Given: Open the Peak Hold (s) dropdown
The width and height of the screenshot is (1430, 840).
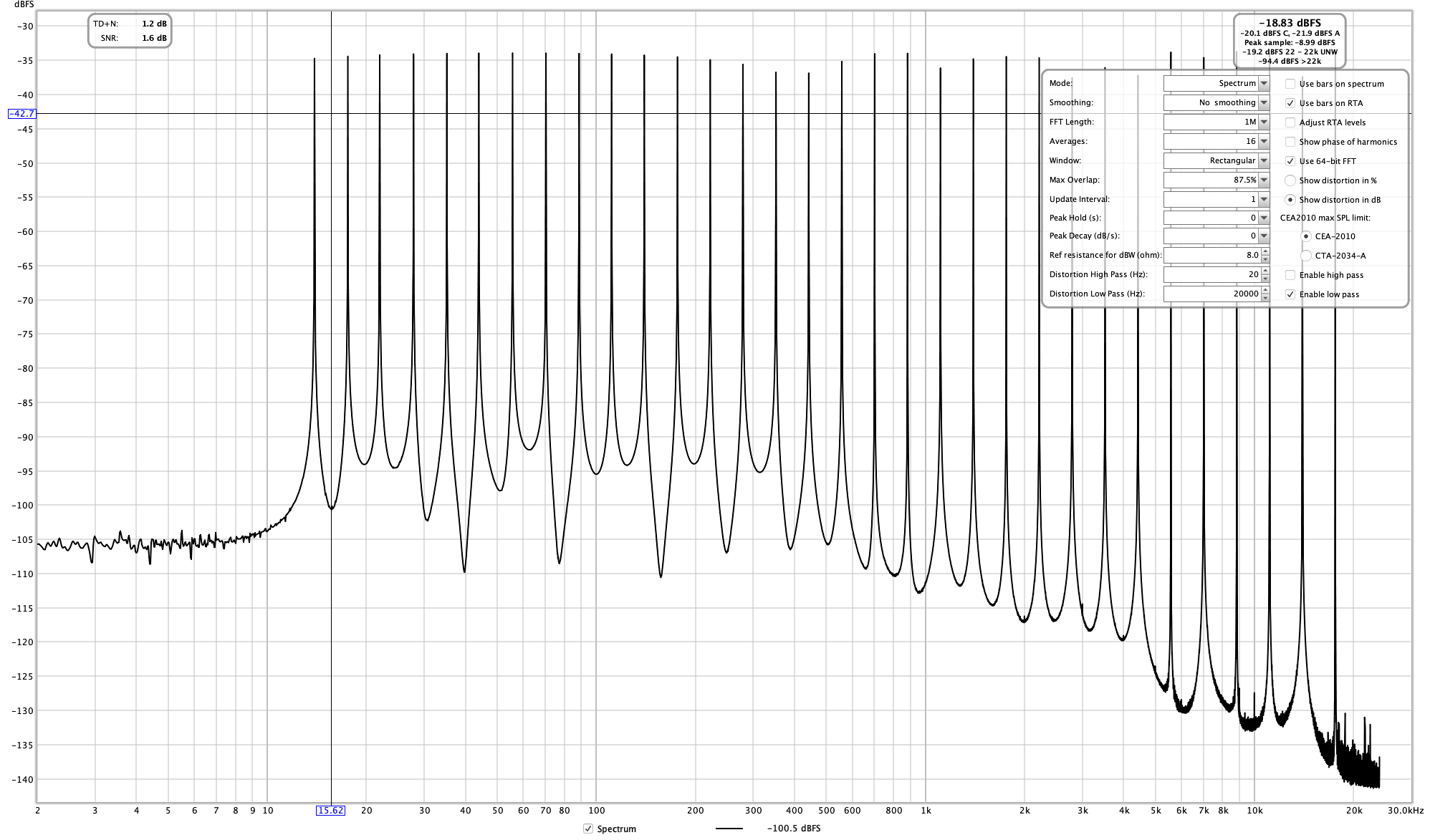Looking at the screenshot, I should pyautogui.click(x=1216, y=218).
